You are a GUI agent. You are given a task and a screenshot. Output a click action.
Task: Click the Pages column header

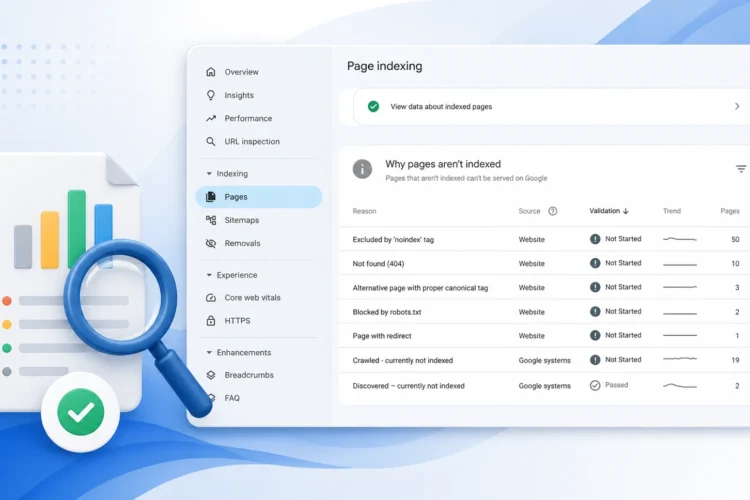[x=730, y=211]
